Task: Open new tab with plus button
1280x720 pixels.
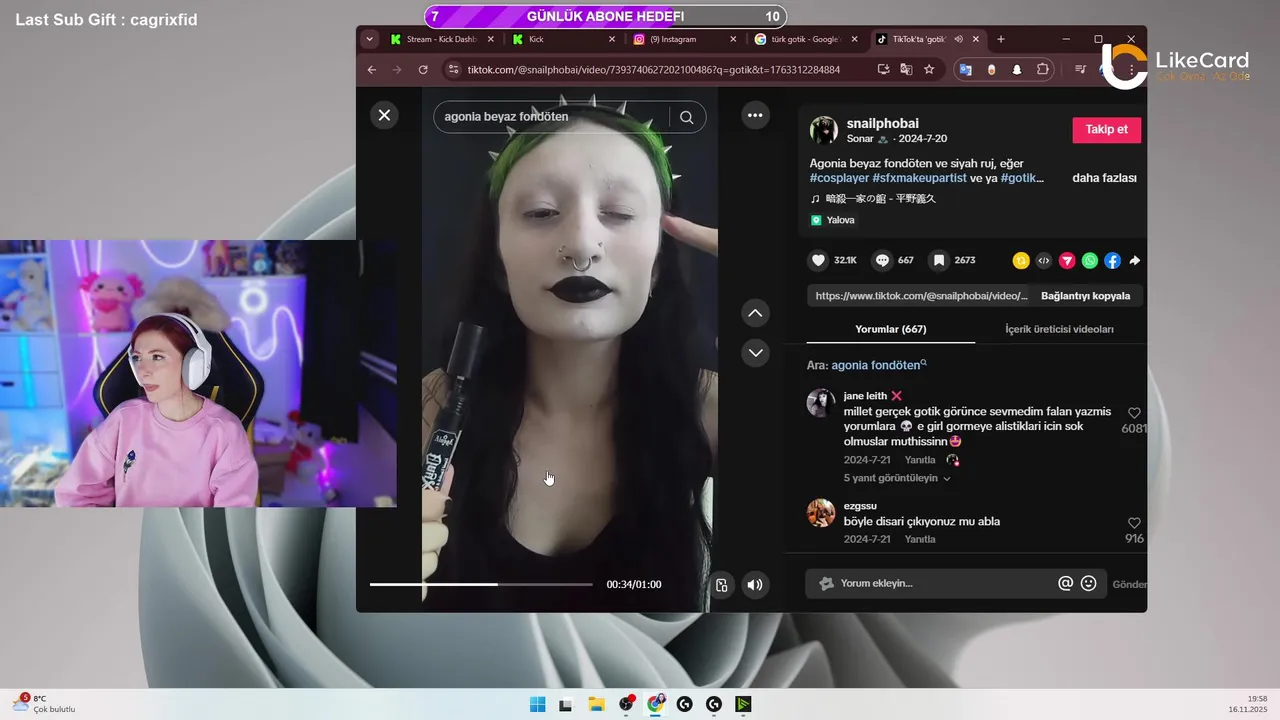Action: coord(1001,39)
